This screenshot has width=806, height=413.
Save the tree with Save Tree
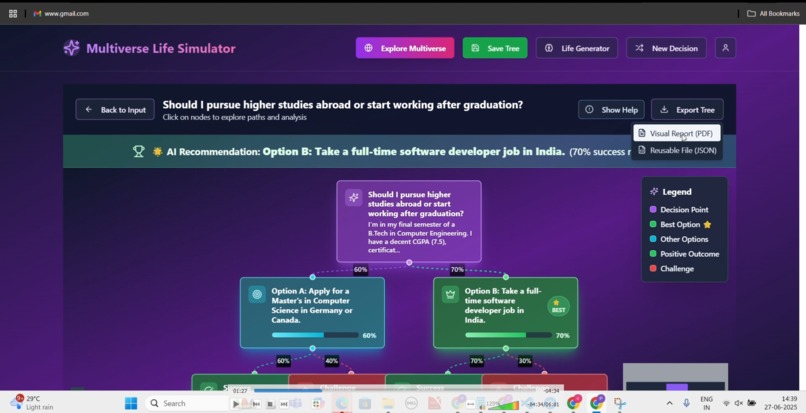494,48
